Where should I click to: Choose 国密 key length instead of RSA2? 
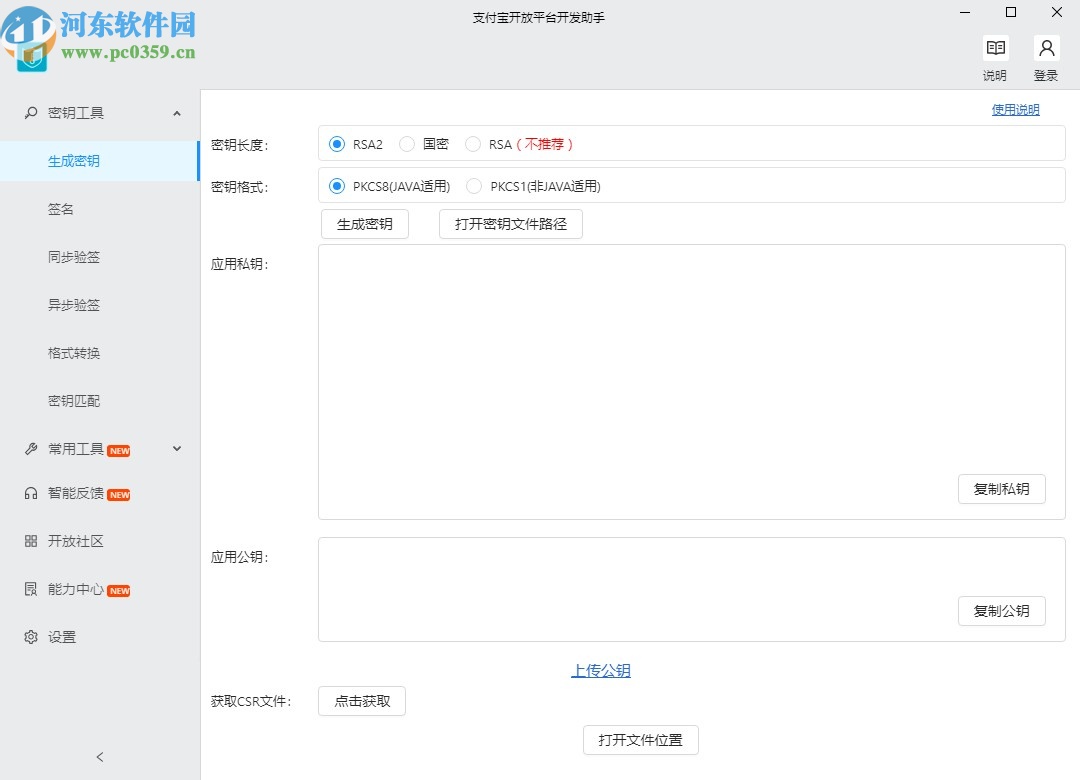pyautogui.click(x=407, y=144)
